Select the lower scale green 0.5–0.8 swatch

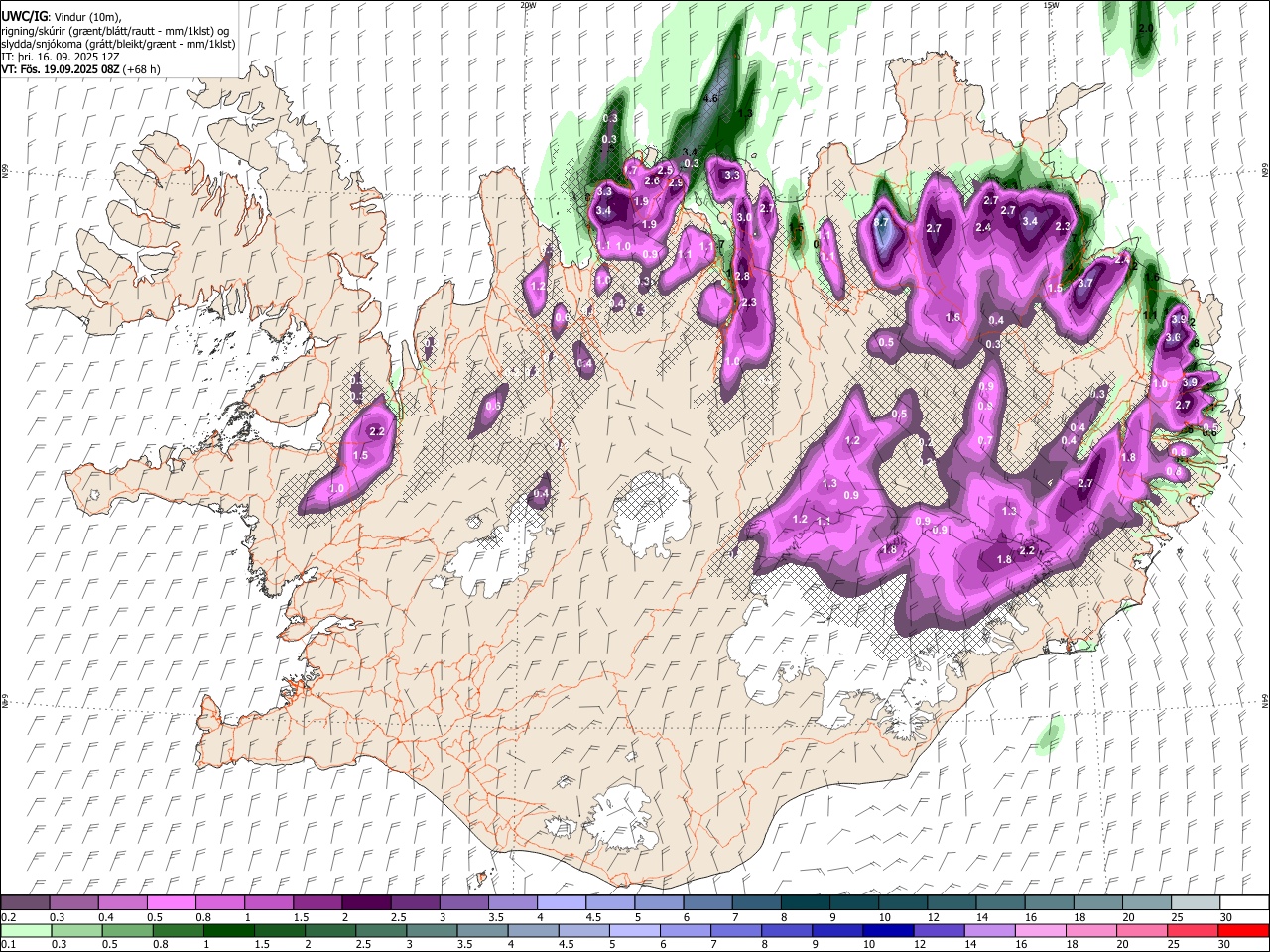click(x=127, y=930)
